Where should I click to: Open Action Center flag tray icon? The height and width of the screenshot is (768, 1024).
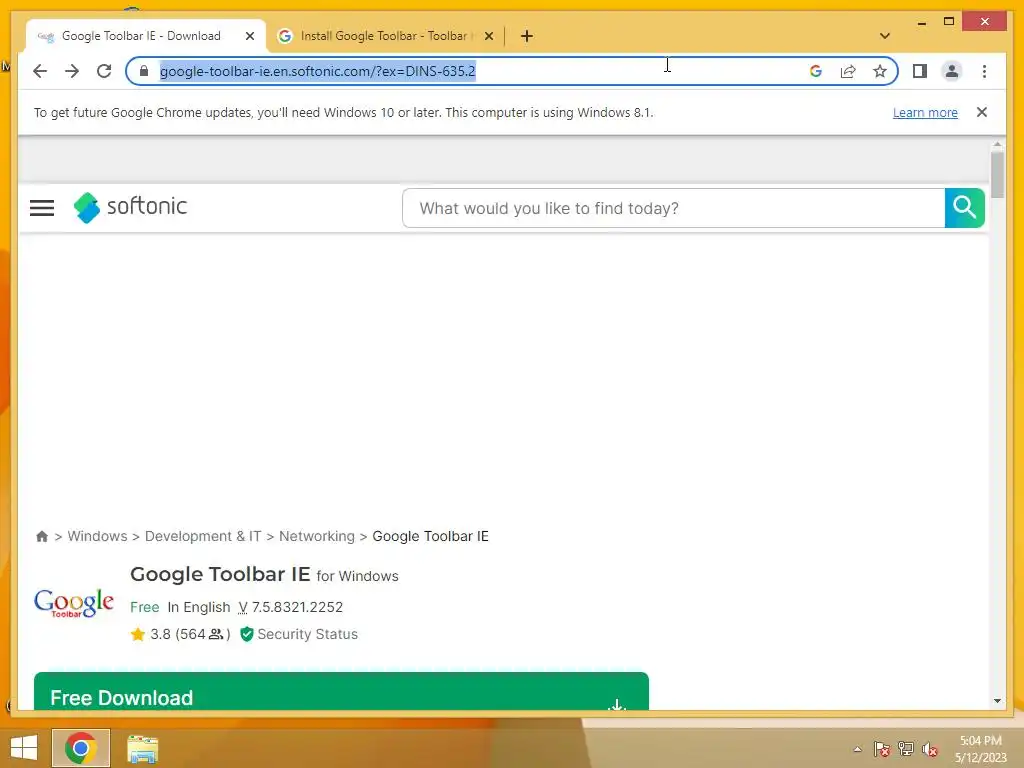(882, 749)
